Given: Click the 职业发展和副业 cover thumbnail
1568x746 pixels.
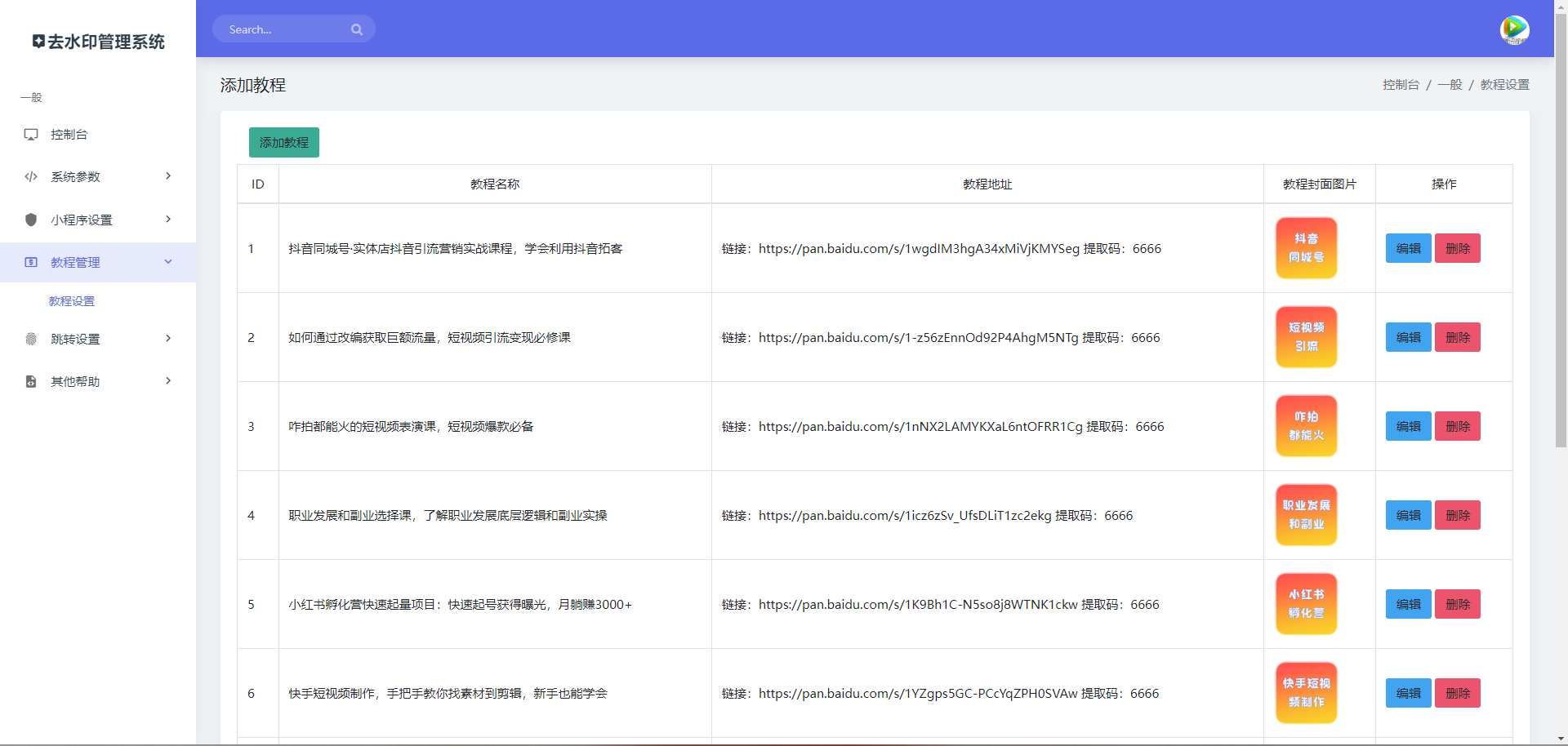Looking at the screenshot, I should (x=1306, y=515).
